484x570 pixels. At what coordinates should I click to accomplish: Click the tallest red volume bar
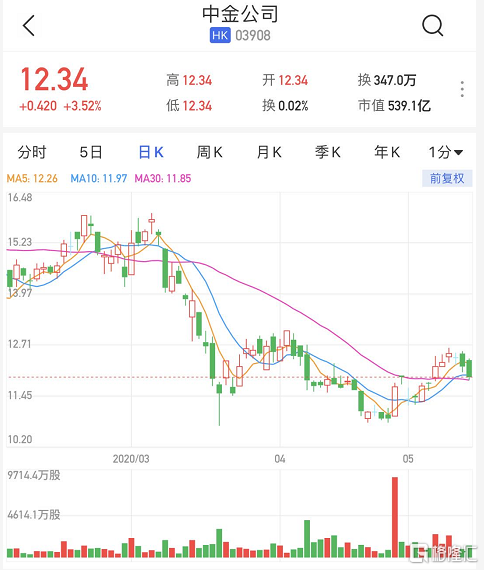(395, 517)
